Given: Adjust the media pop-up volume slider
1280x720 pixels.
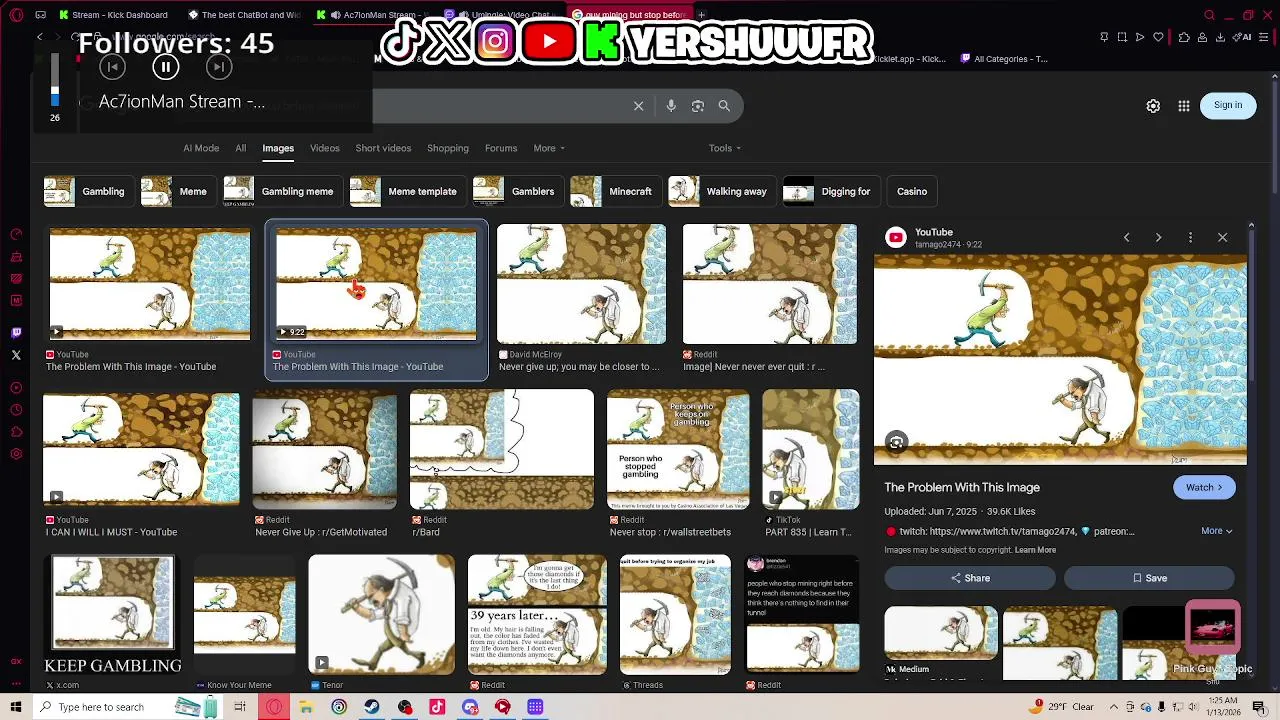Looking at the screenshot, I should click(x=55, y=80).
